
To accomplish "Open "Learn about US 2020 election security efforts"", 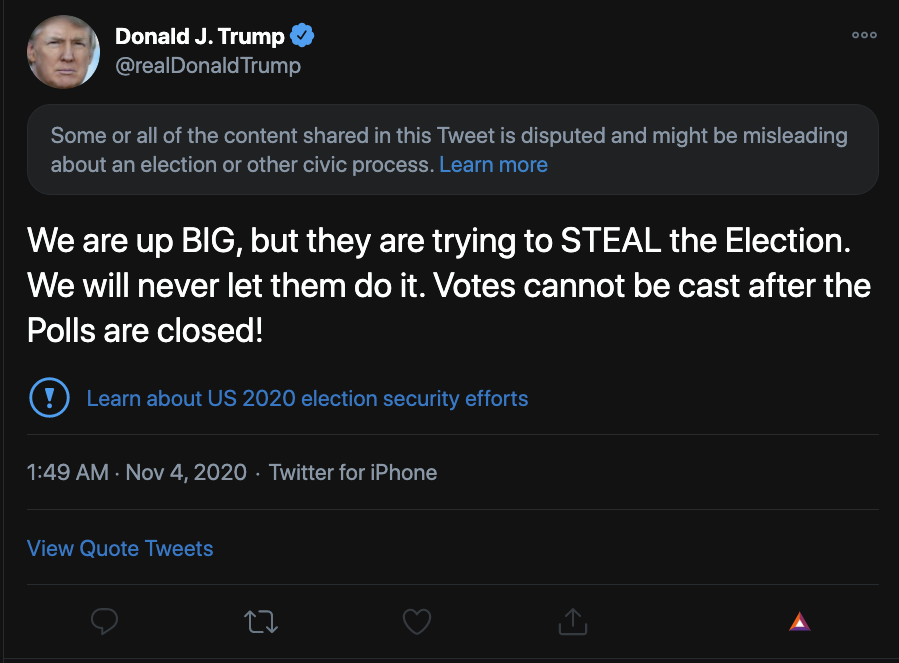I will point(307,399).
